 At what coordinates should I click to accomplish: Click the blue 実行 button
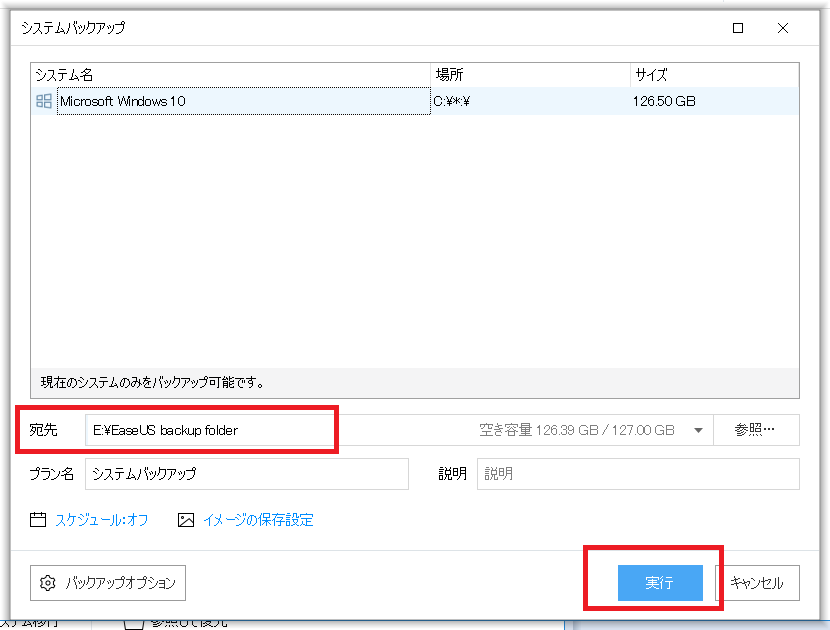tap(660, 583)
